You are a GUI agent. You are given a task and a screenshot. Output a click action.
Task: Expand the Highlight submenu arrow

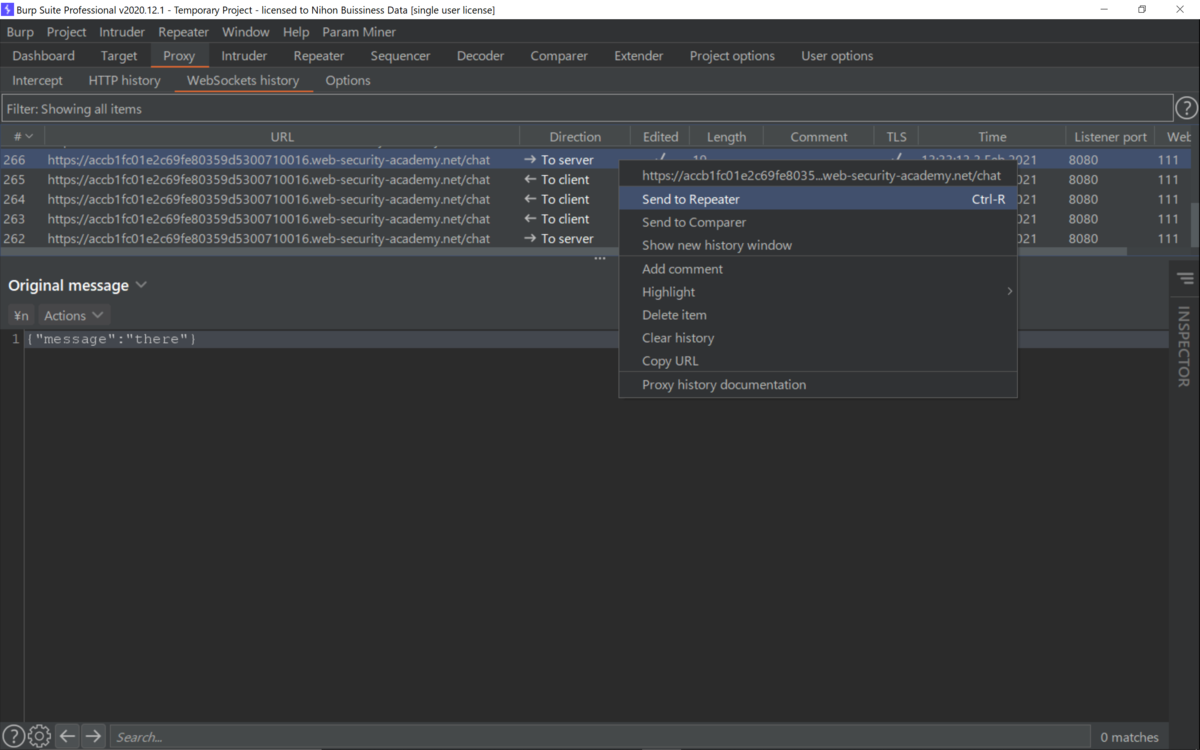pos(1009,292)
